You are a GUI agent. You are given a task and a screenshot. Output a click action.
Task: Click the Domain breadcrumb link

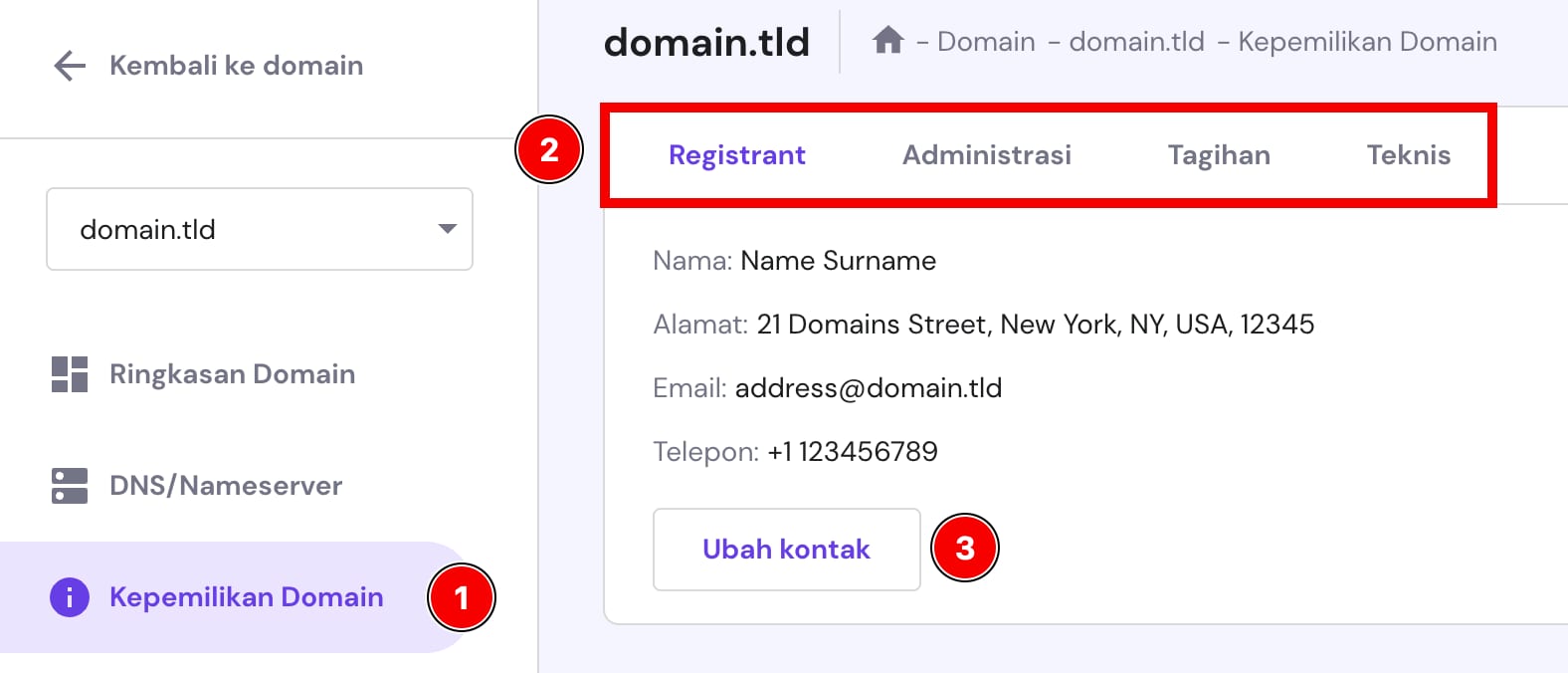[x=986, y=42]
